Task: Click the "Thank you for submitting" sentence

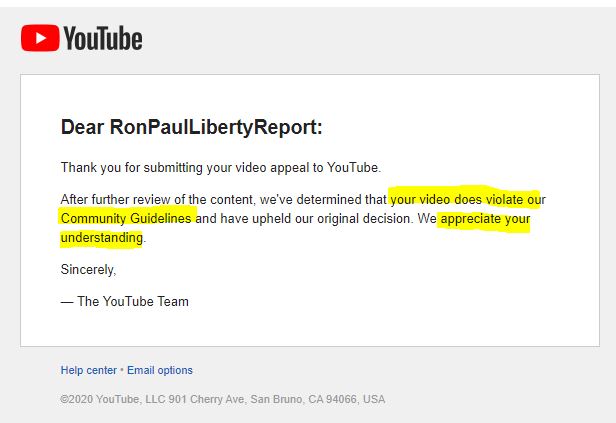Action: pyautogui.click(x=221, y=168)
